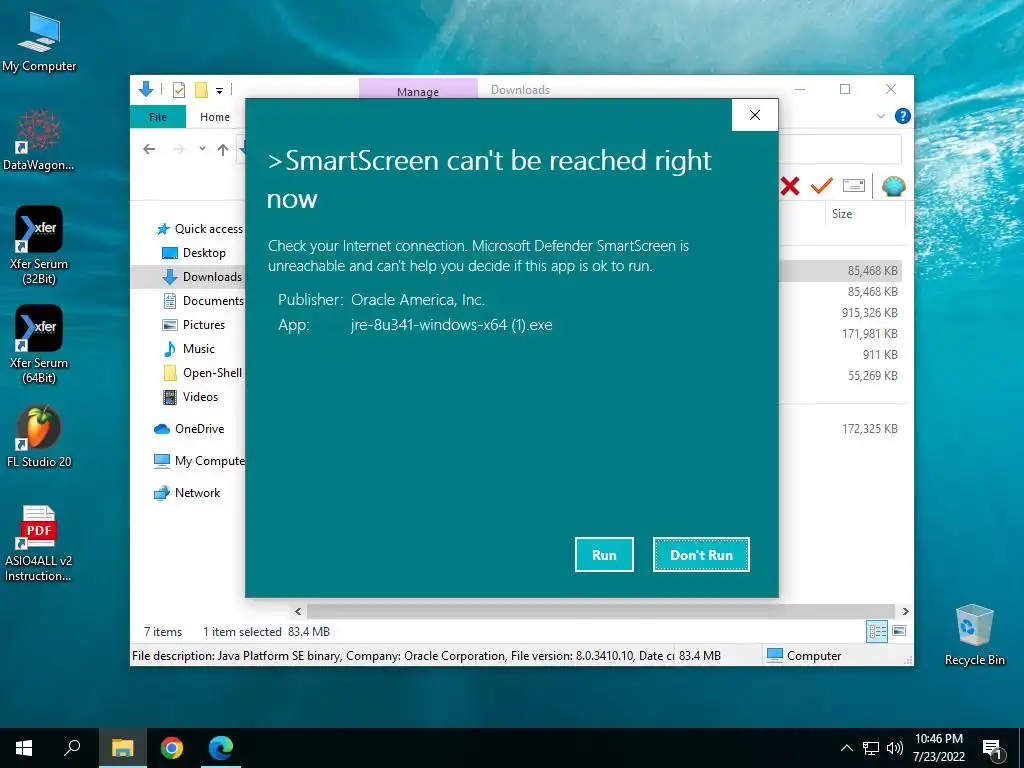Viewport: 1024px width, 768px height.
Task: Select the Recycle Bin desktop icon
Action: tap(974, 635)
